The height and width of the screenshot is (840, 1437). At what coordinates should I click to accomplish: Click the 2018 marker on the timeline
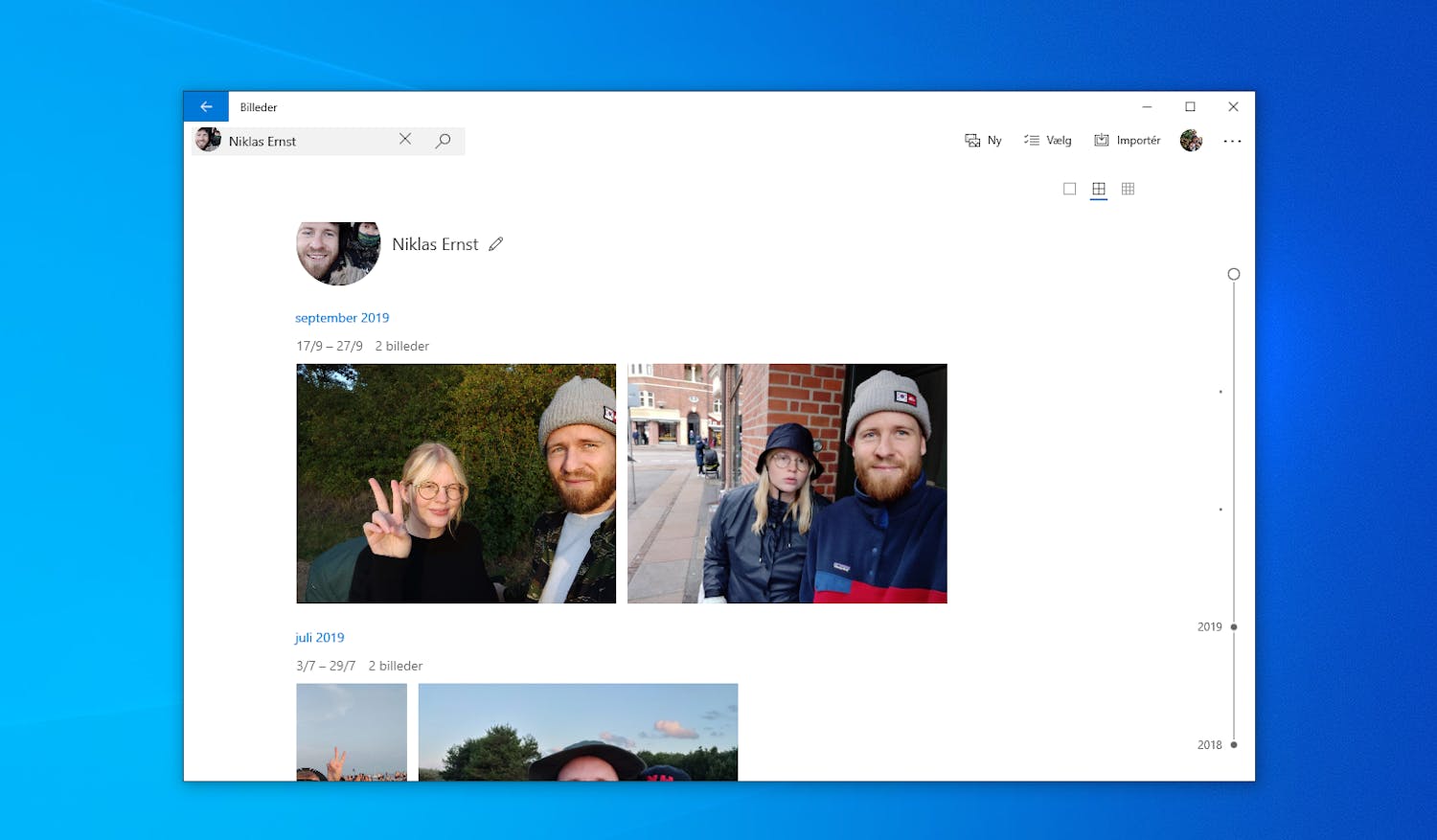click(x=1233, y=744)
